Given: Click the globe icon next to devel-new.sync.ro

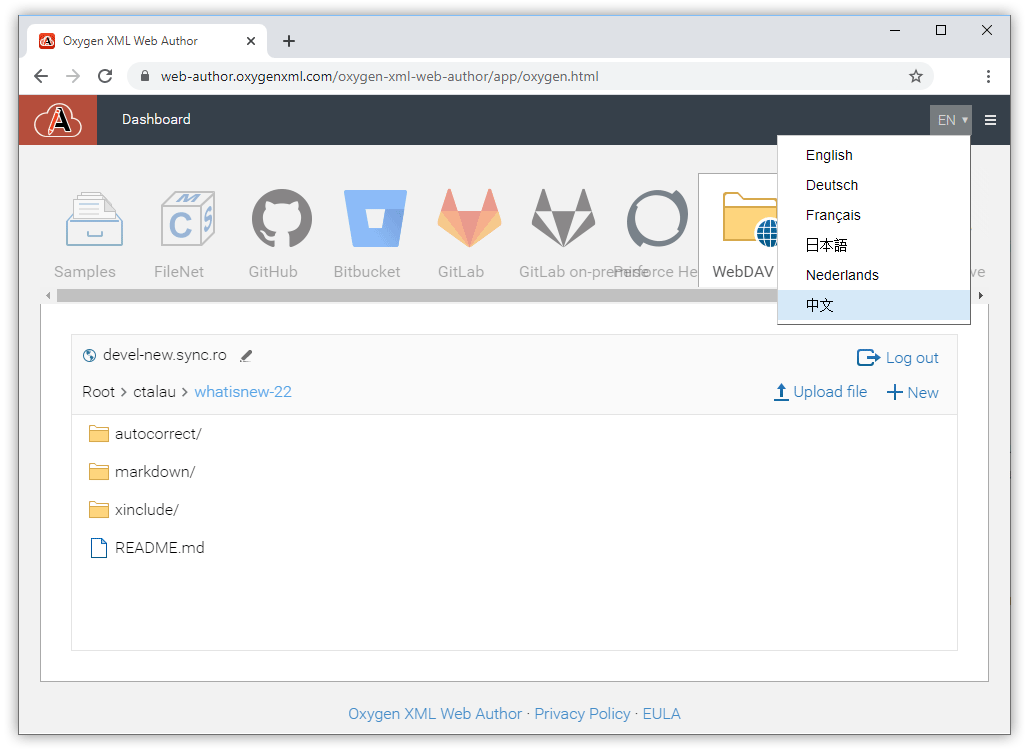Looking at the screenshot, I should pyautogui.click(x=89, y=356).
